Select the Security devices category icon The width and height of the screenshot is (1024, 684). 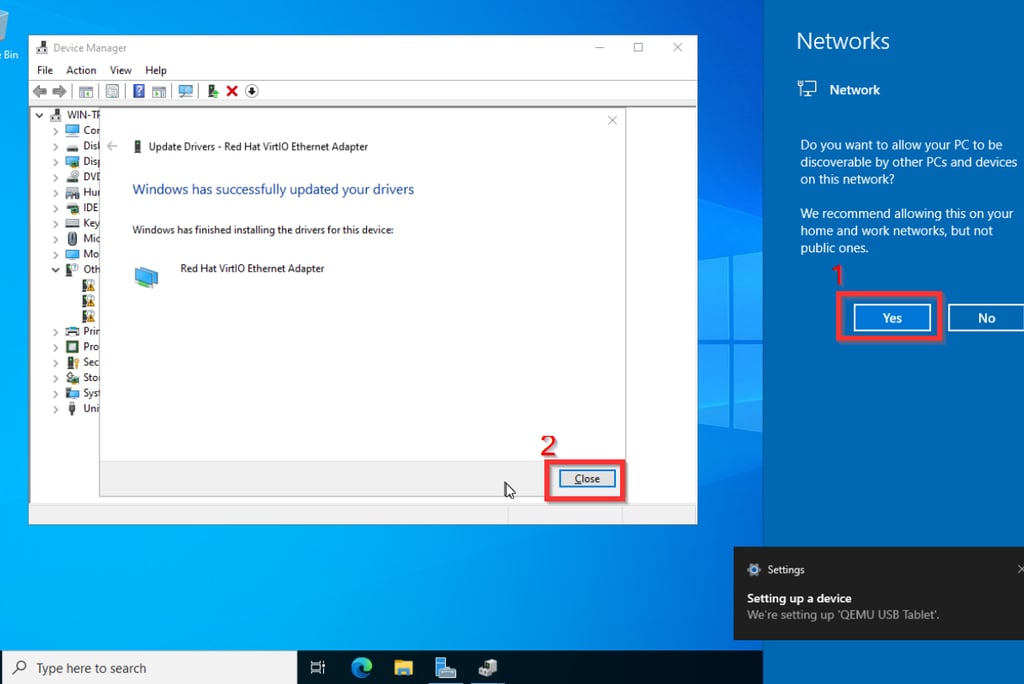coord(72,362)
